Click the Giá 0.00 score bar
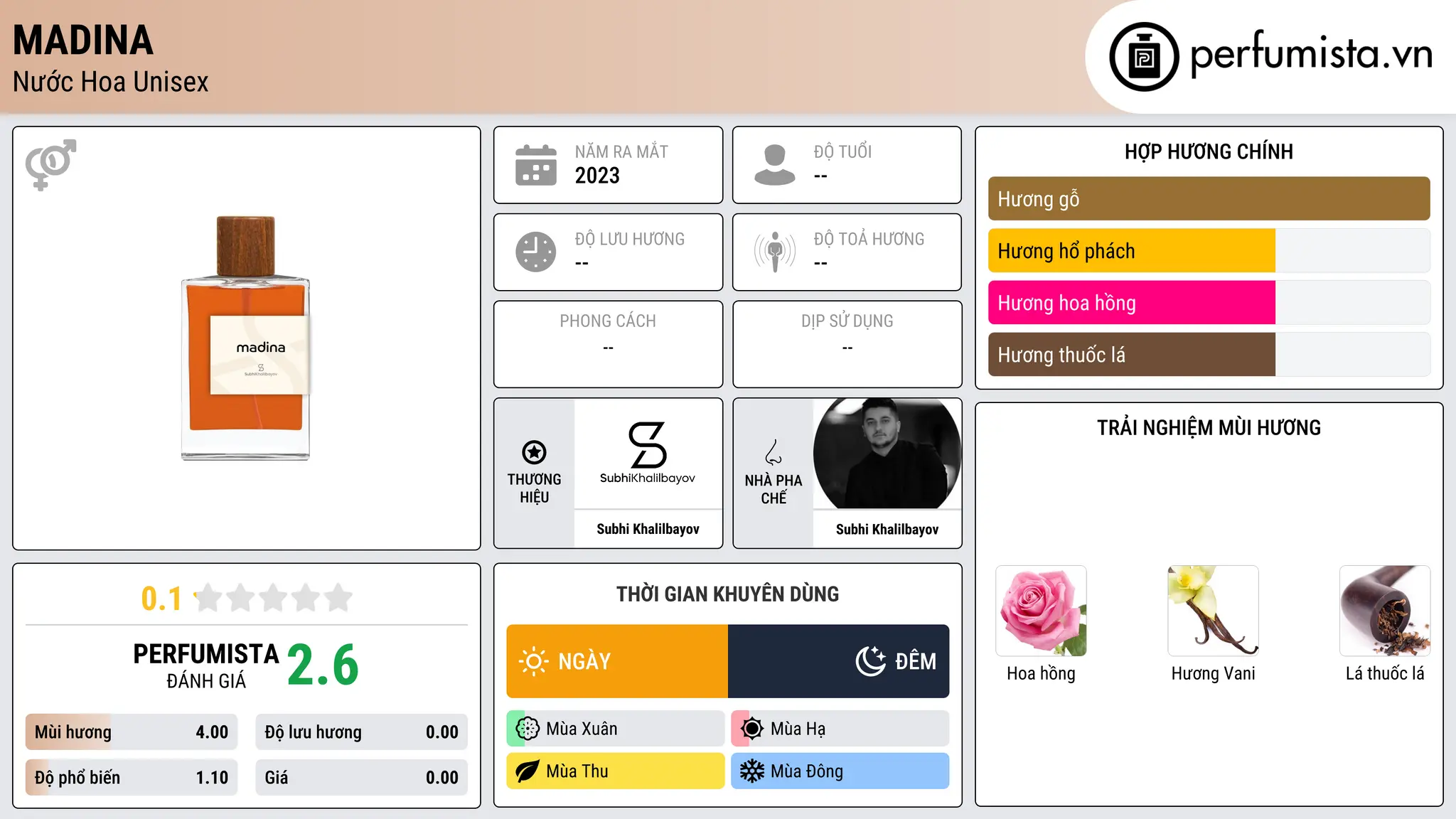 tap(361, 778)
